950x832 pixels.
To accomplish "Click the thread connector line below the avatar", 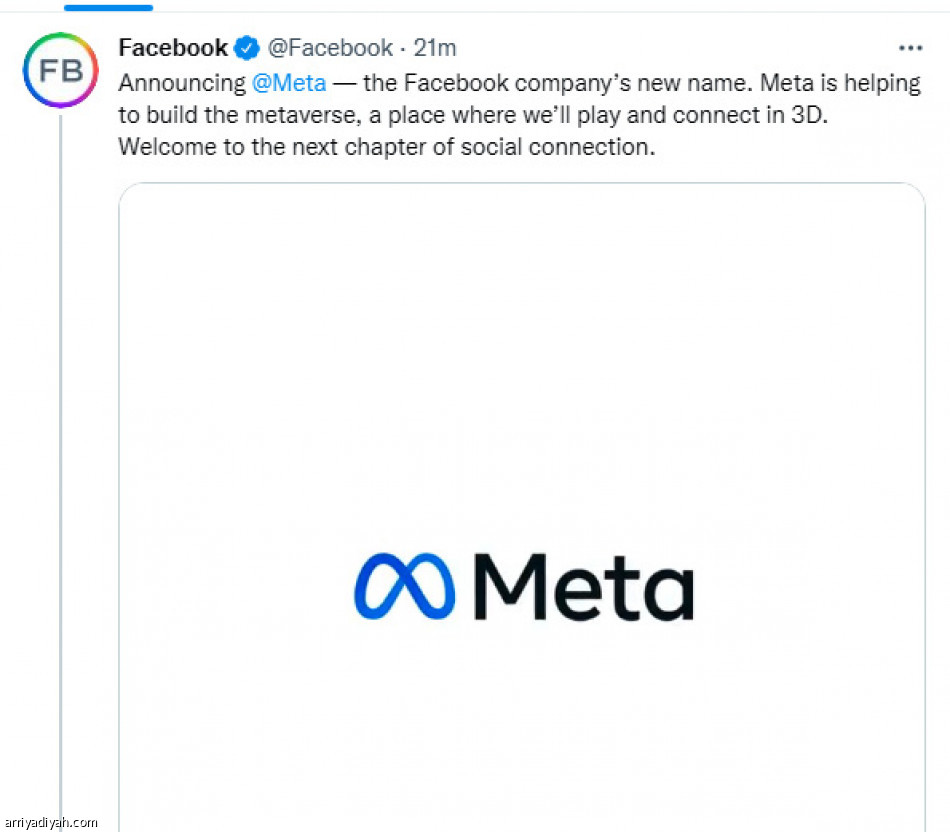I will pyautogui.click(x=60, y=450).
